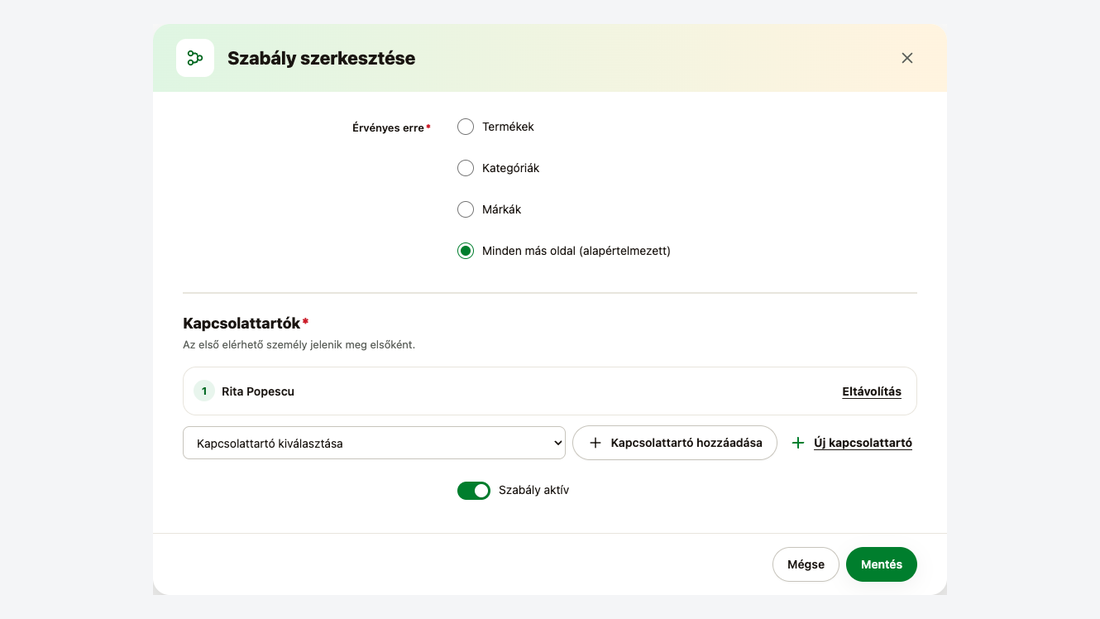Pick the Márkák radio option
This screenshot has width=1100, height=619.
click(x=465, y=210)
